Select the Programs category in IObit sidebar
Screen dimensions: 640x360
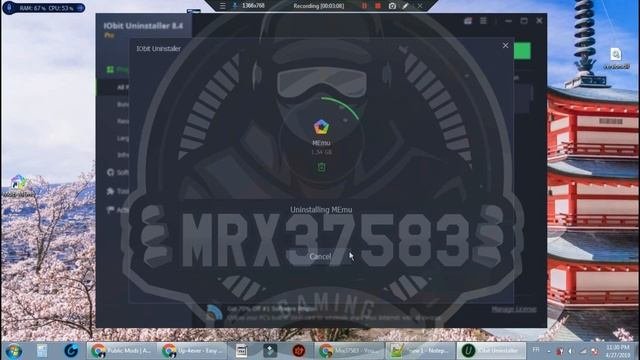coord(117,69)
